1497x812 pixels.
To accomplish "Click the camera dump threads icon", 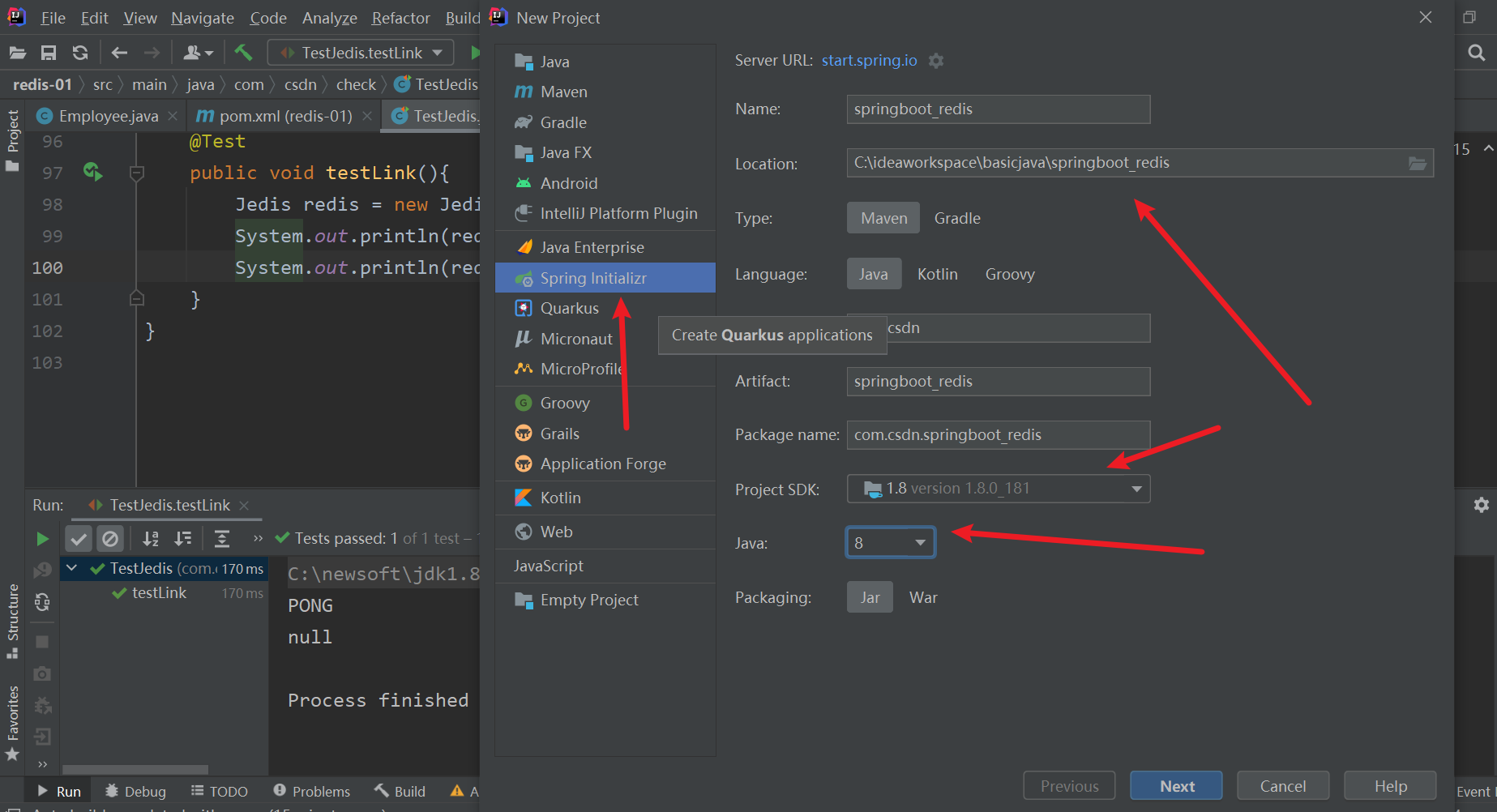I will click(x=42, y=673).
